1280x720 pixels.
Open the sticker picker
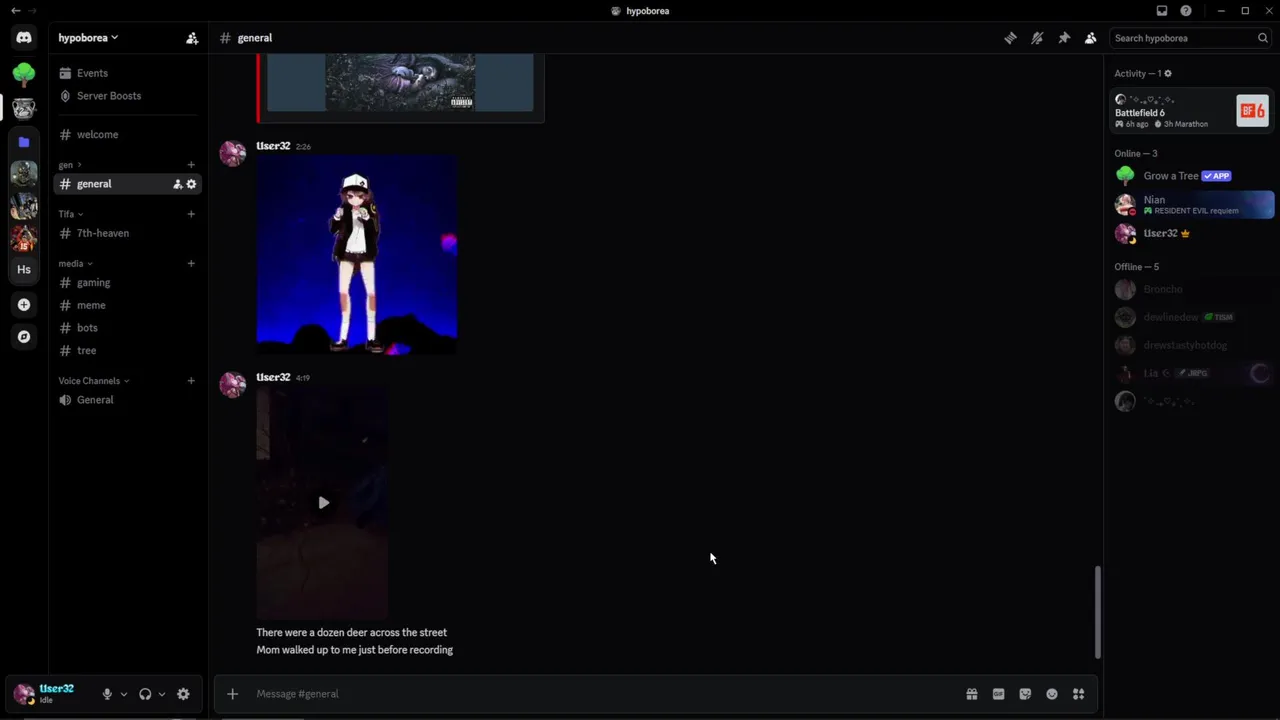[x=1025, y=694]
